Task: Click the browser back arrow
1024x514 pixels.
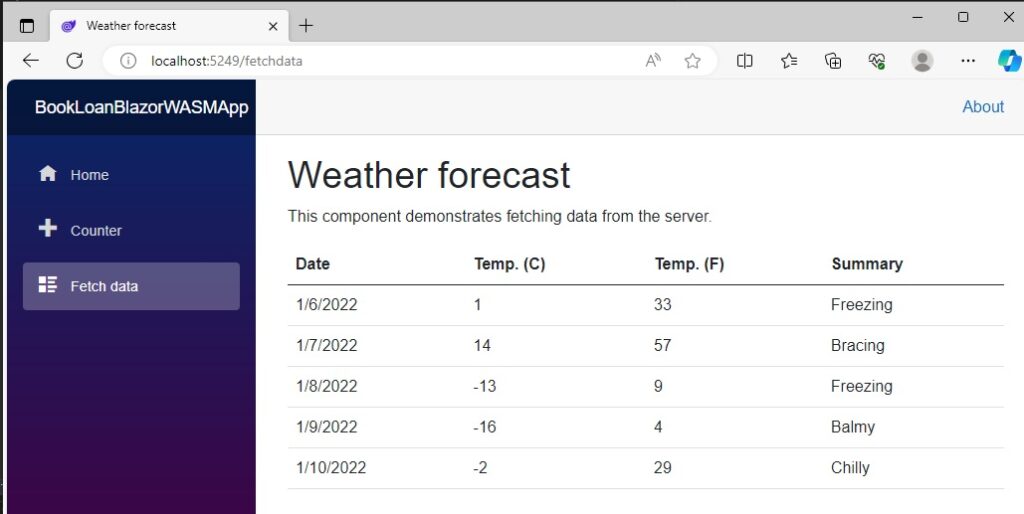Action: click(31, 61)
